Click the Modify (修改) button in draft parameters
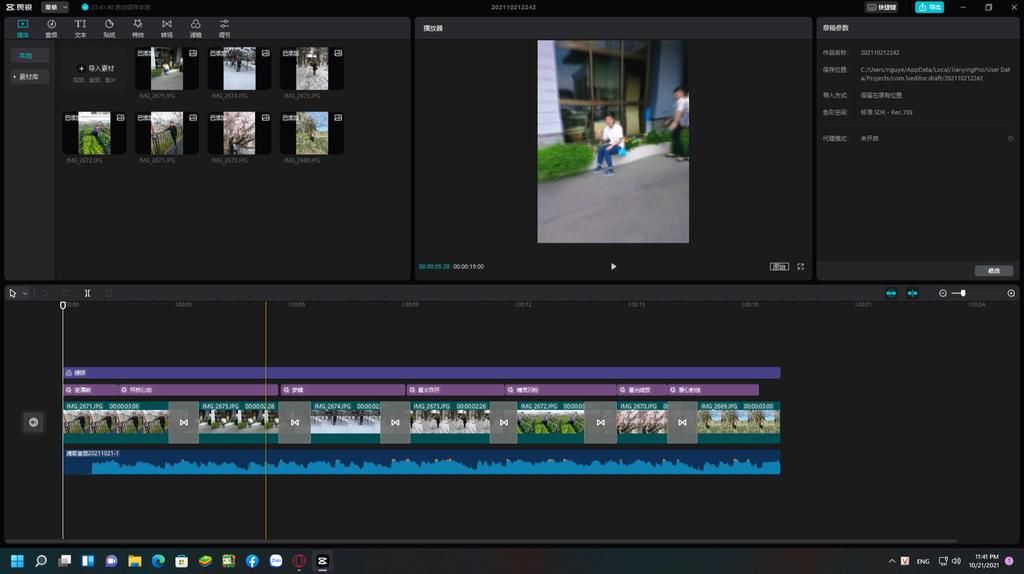 coord(993,271)
